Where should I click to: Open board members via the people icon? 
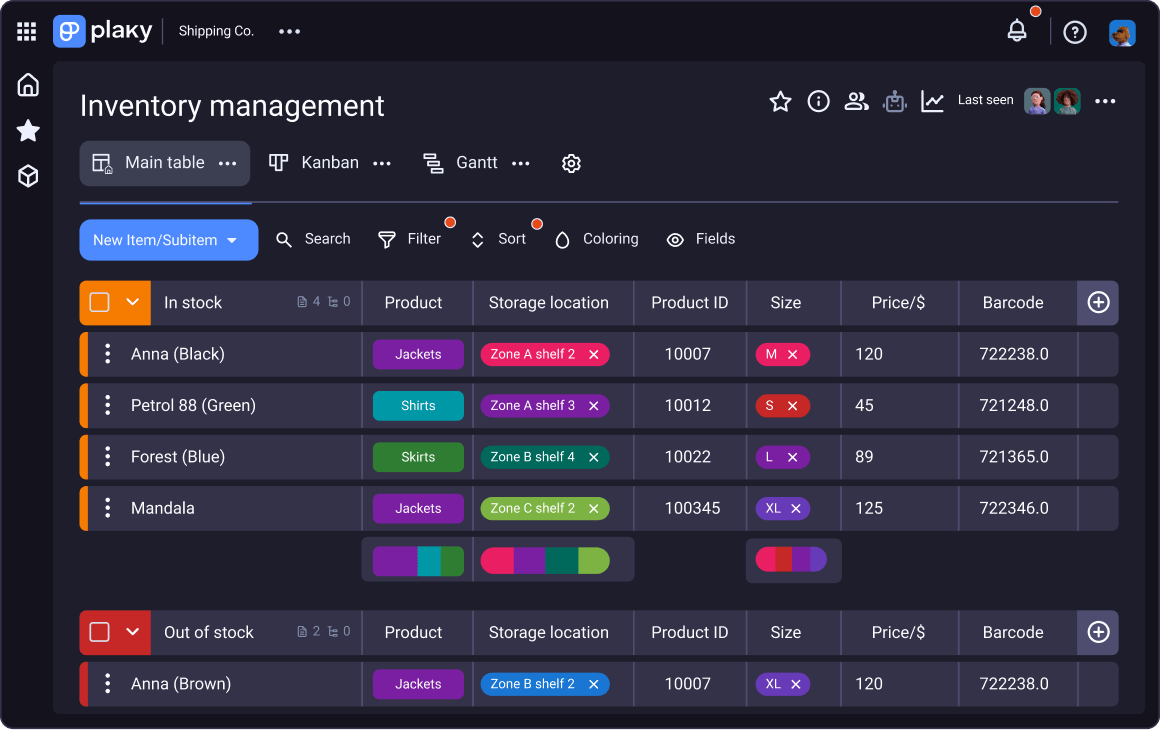pyautogui.click(x=856, y=101)
